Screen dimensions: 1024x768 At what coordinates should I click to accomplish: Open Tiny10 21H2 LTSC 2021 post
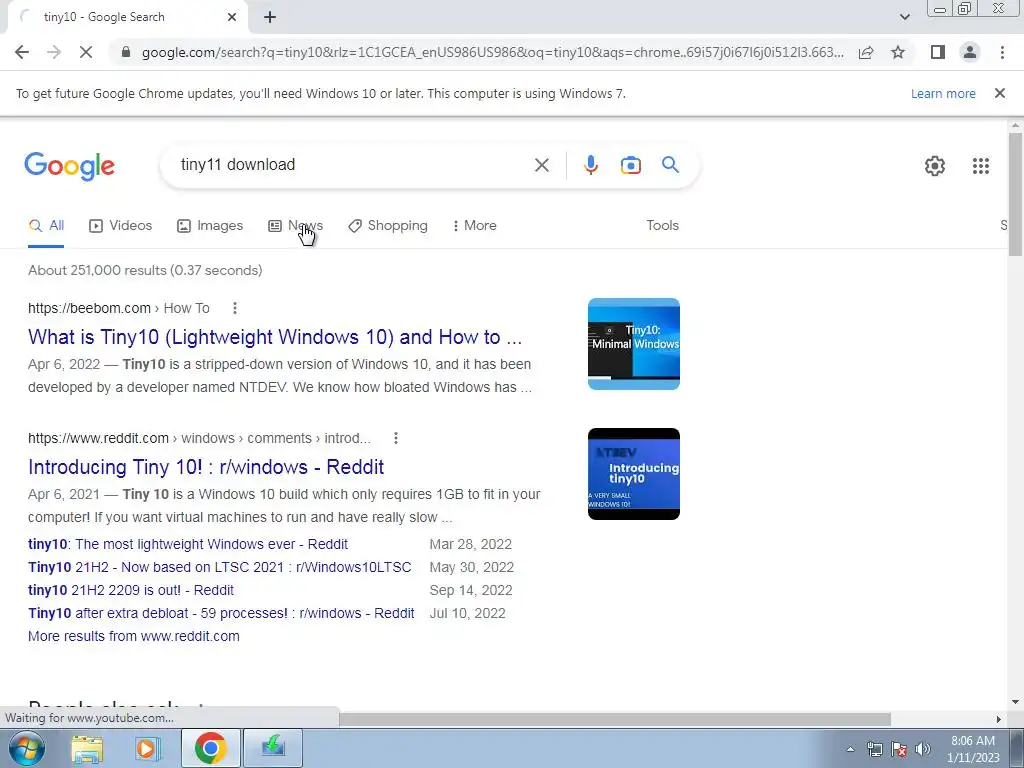(219, 567)
